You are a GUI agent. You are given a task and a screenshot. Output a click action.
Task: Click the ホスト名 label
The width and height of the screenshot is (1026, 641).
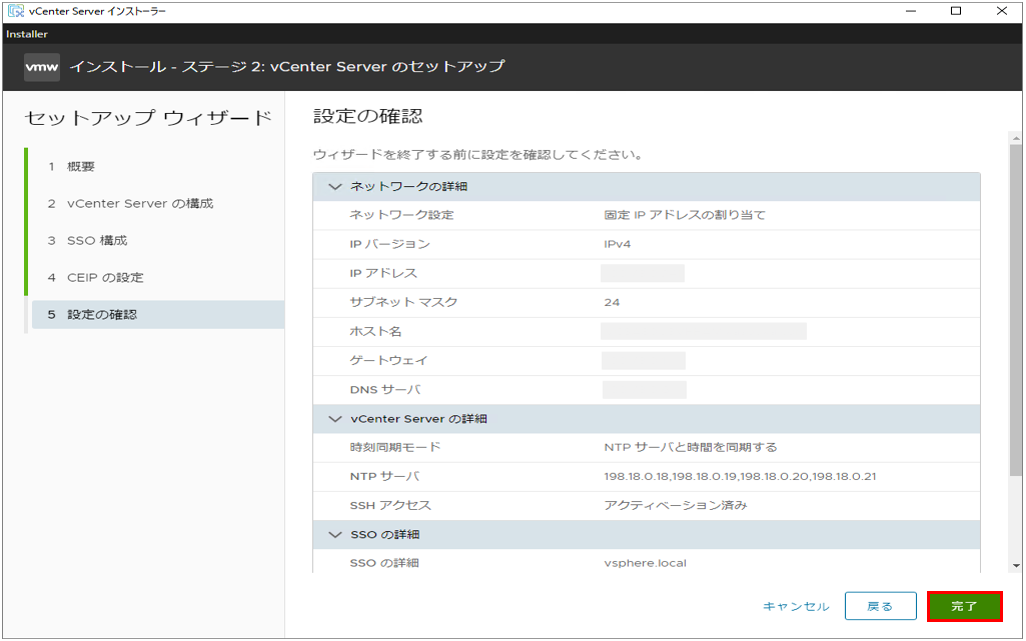(376, 332)
